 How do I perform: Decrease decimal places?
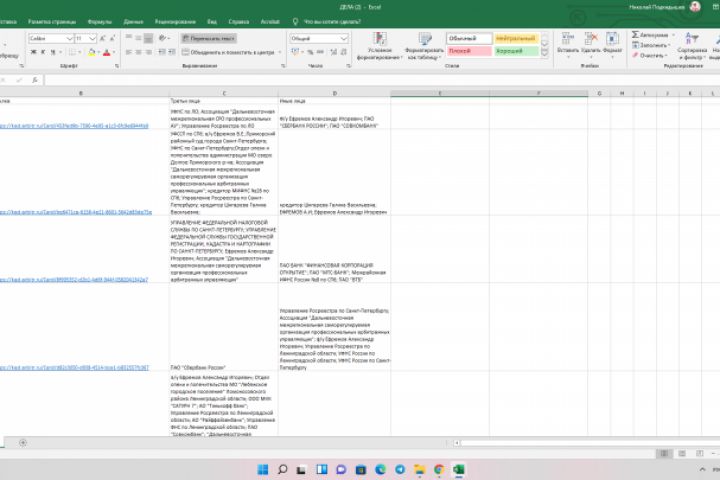(x=343, y=52)
